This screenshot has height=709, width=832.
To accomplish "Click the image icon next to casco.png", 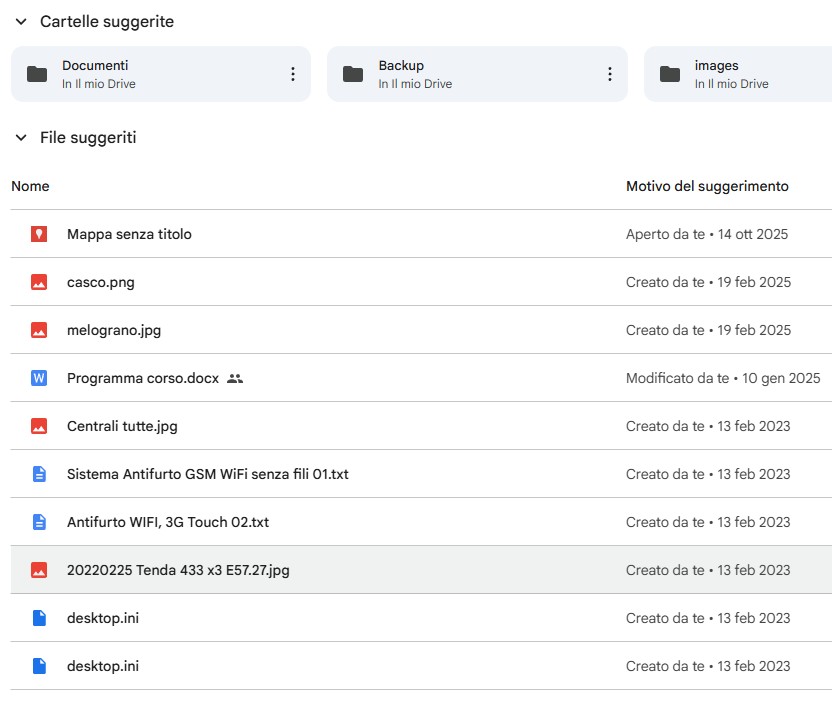I will coord(37,282).
